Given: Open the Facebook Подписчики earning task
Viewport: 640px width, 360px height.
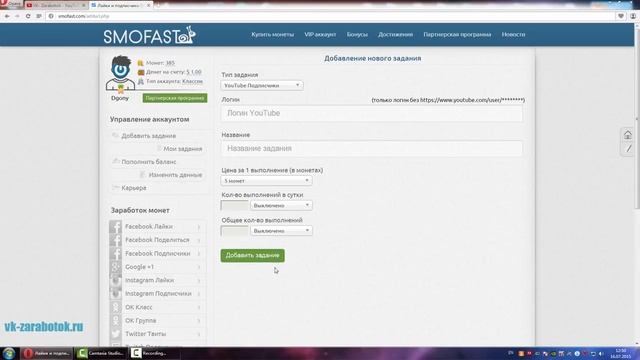Looking at the screenshot, I should click(158, 253).
